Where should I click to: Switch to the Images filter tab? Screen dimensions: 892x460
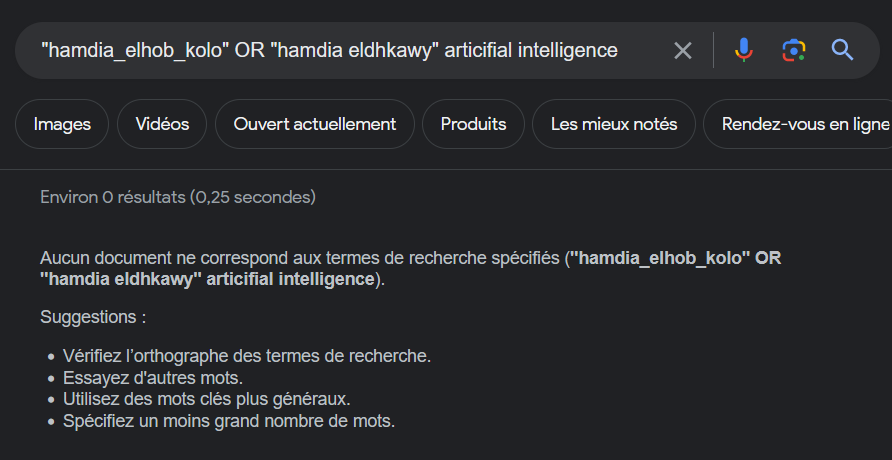(x=62, y=124)
